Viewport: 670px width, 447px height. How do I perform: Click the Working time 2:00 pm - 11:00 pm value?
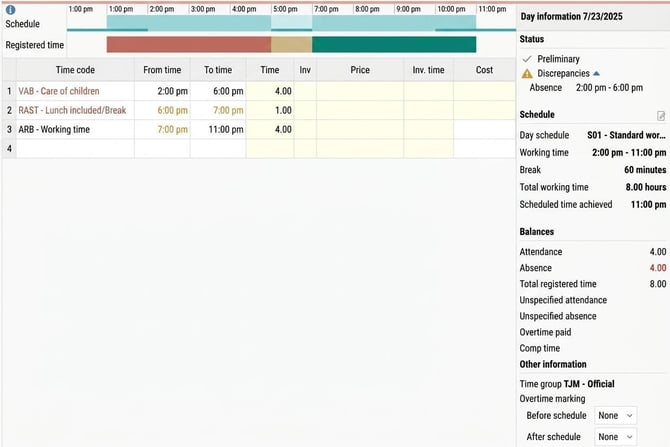click(629, 153)
